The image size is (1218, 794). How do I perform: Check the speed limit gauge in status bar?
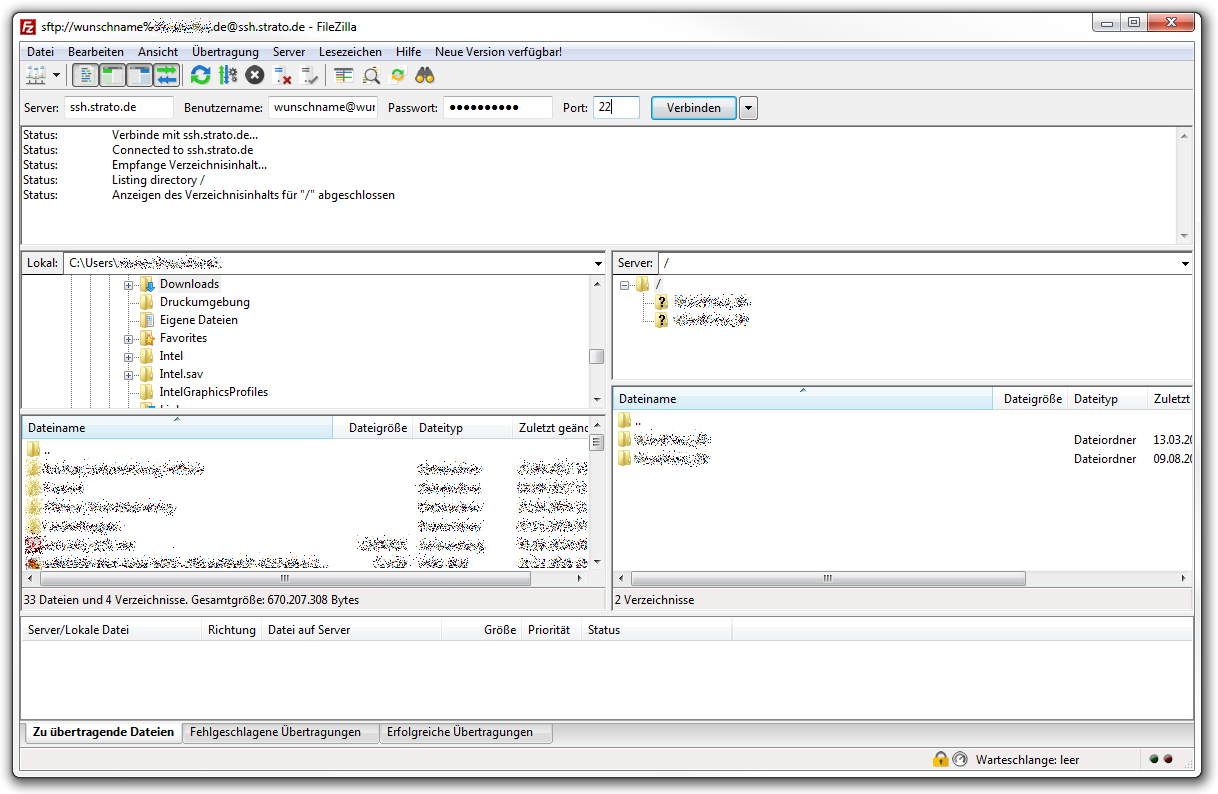click(x=958, y=759)
